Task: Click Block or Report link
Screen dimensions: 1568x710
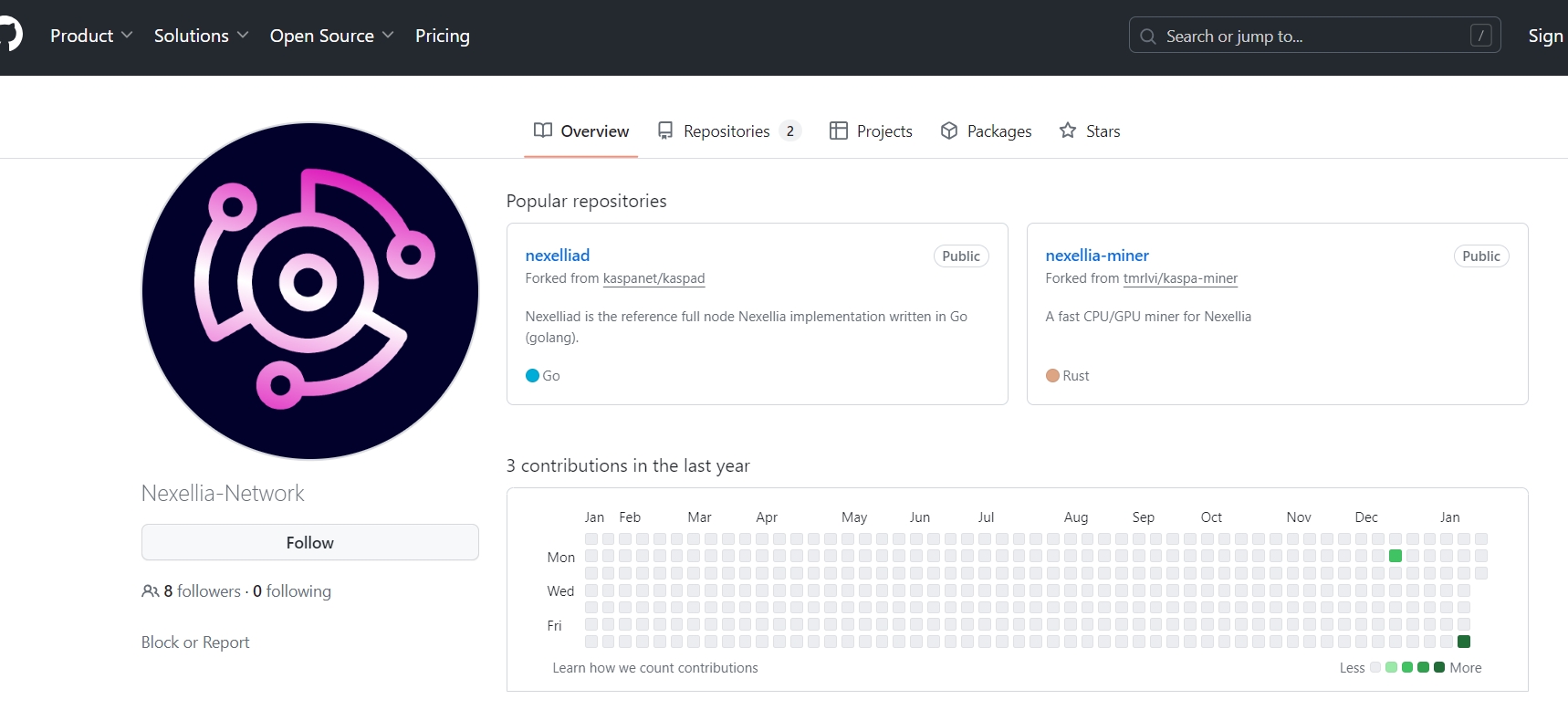Action: pos(195,642)
